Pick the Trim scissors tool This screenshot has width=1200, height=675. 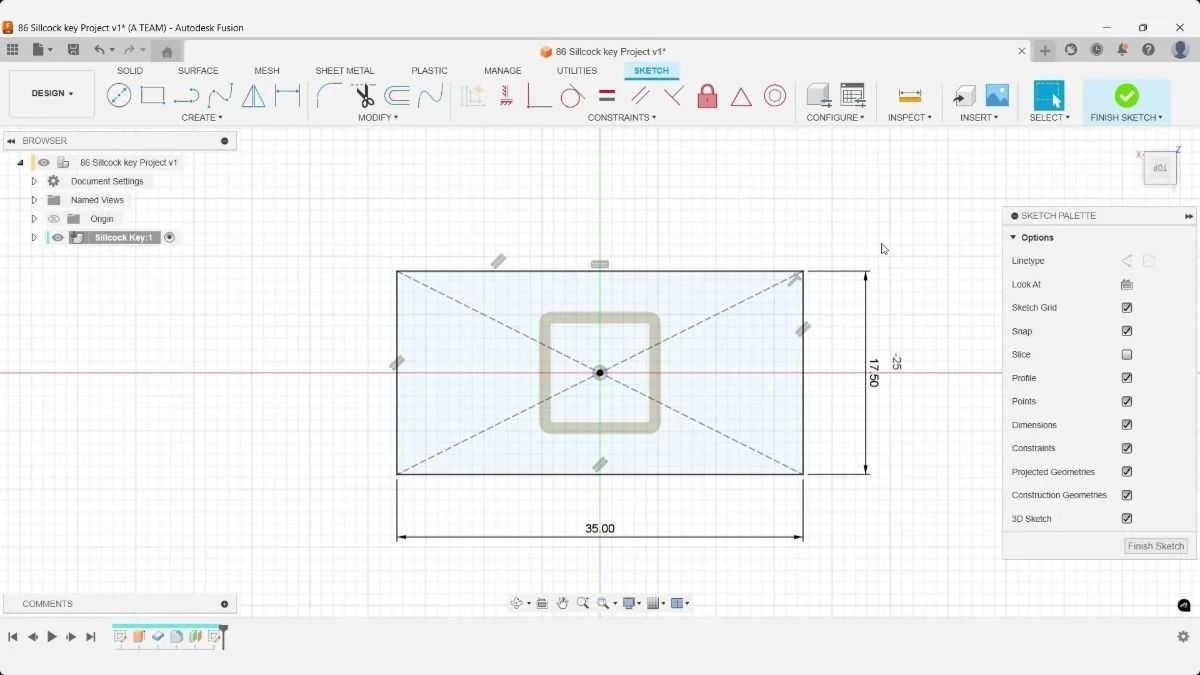364,96
